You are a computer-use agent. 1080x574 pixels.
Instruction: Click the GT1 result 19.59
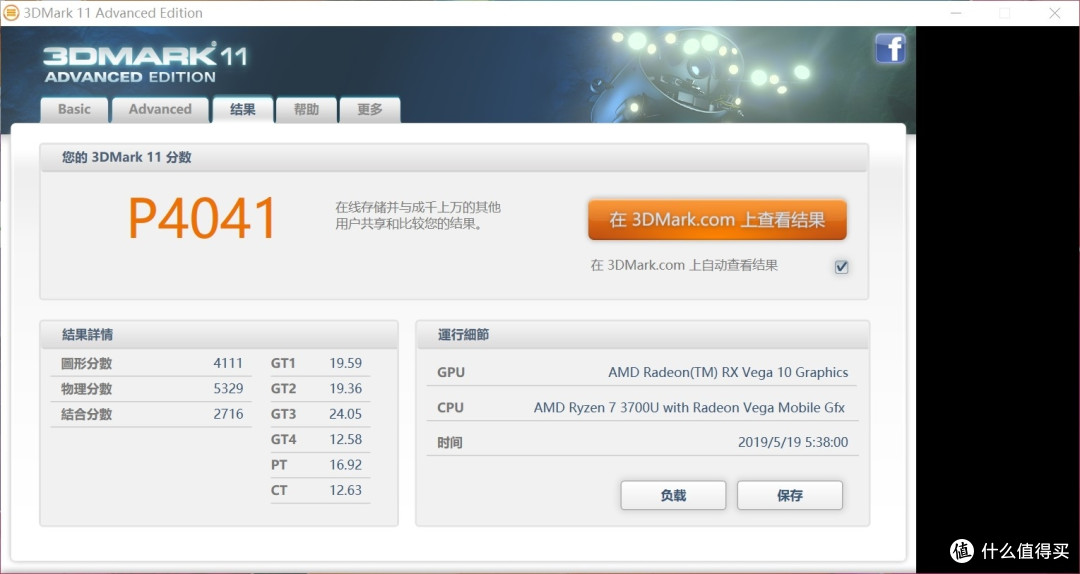345,363
